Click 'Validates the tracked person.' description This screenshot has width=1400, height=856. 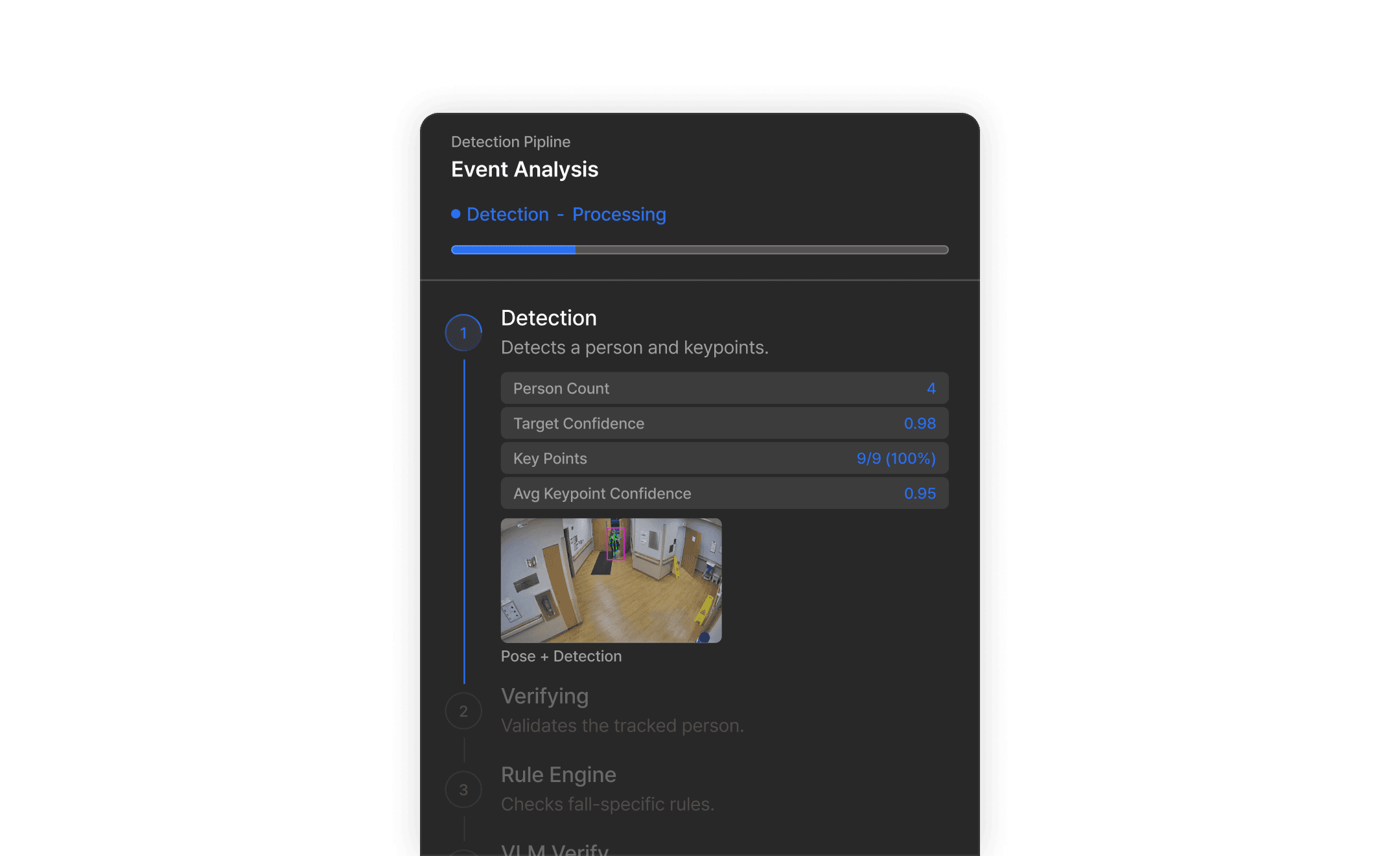(623, 726)
